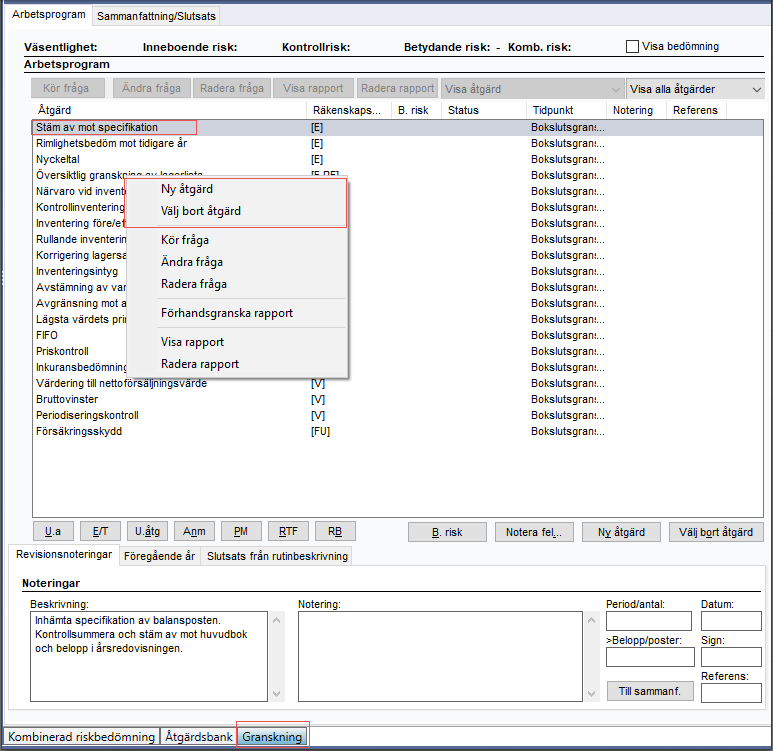Viewport: 773px width, 751px height.
Task: Click the U.åtg status button
Action: pyautogui.click(x=147, y=532)
